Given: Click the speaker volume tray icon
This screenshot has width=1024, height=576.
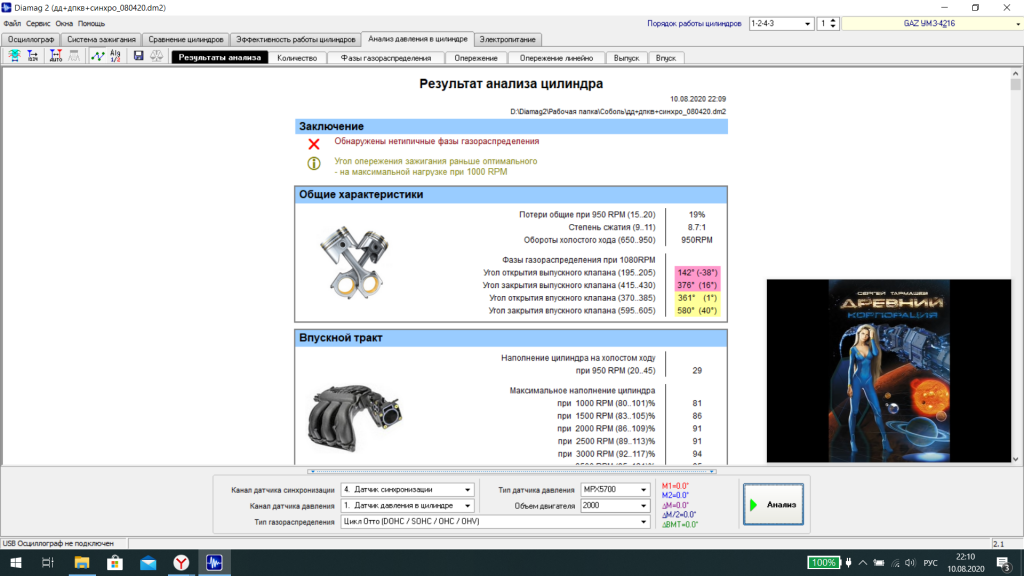Looking at the screenshot, I should [x=910, y=562].
